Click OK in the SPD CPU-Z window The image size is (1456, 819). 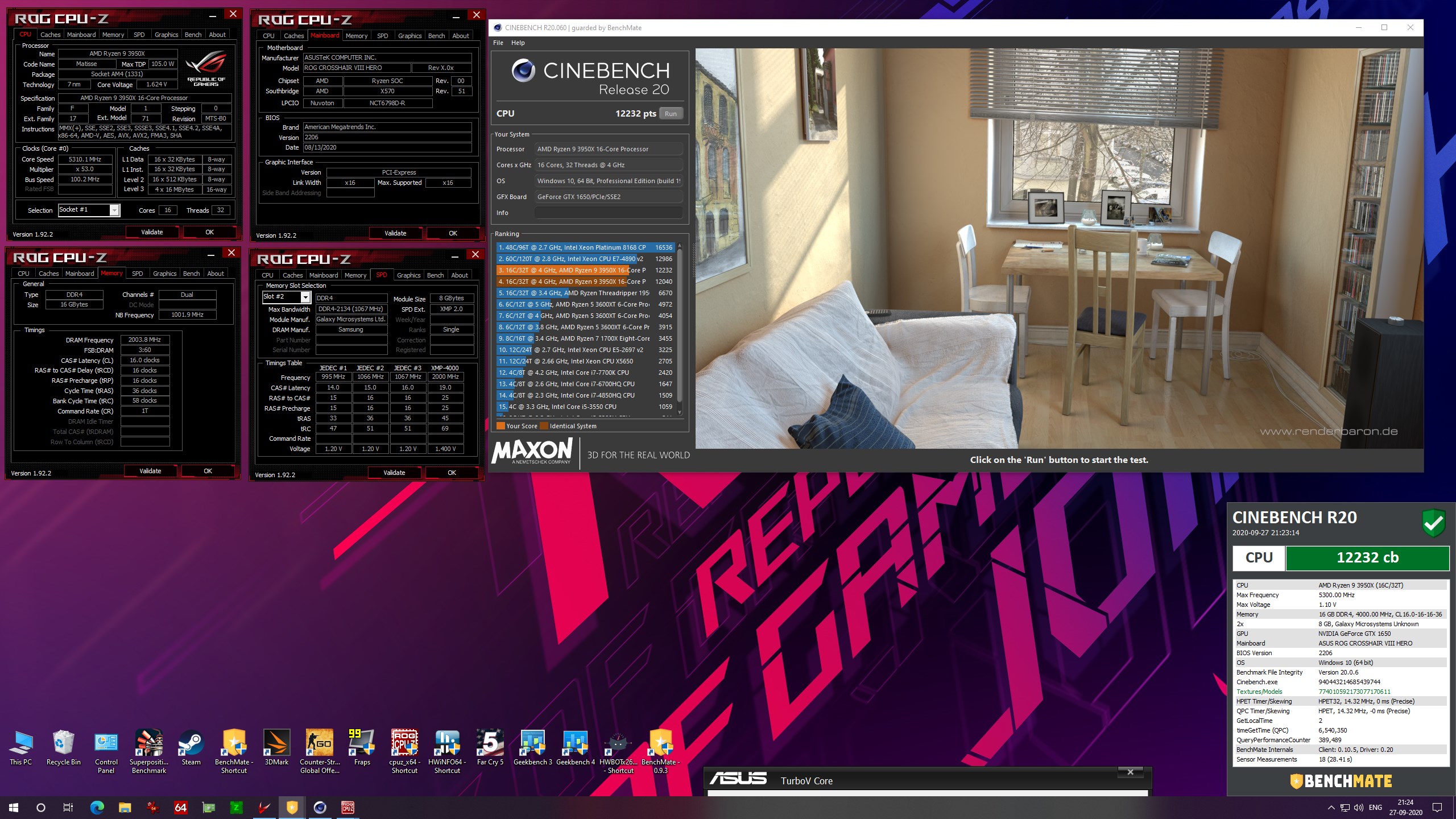point(452,473)
